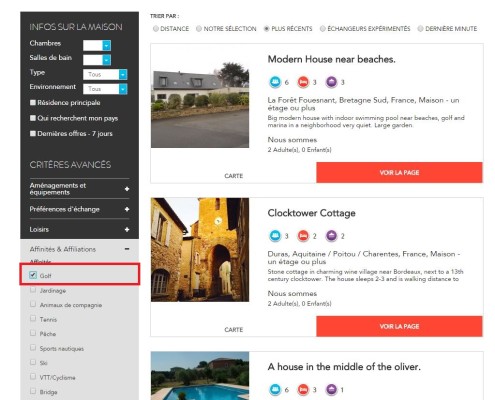Viewport: 495px width, 400px height.
Task: Show Clocktower Cottage on Carte
Action: pos(233,330)
